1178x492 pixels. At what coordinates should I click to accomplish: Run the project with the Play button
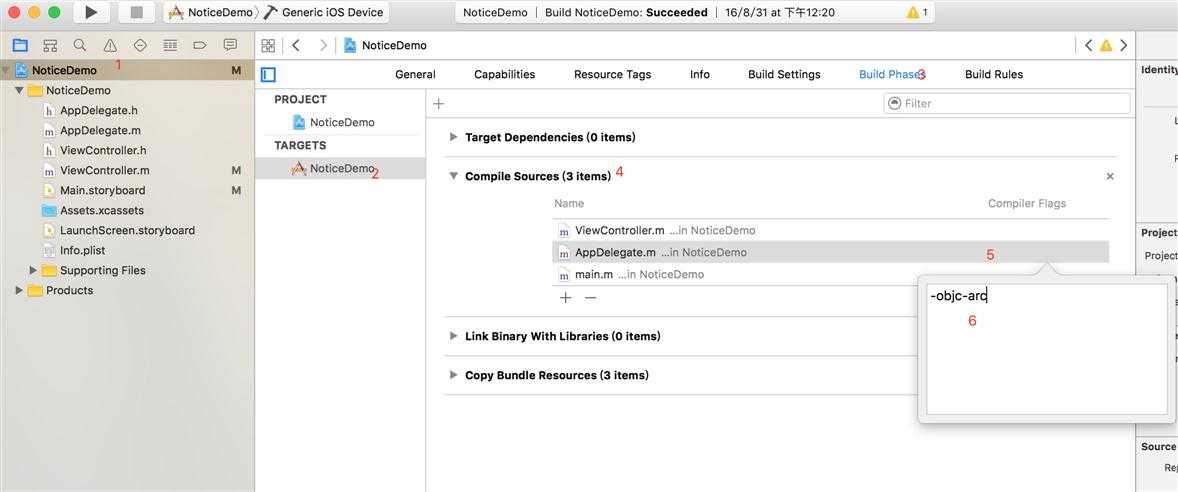click(91, 12)
